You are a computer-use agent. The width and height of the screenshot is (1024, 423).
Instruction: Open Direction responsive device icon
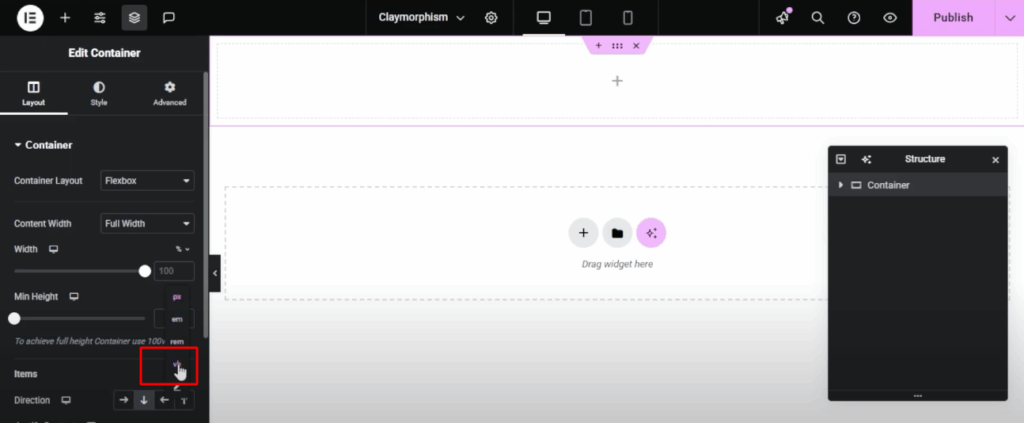[65, 400]
